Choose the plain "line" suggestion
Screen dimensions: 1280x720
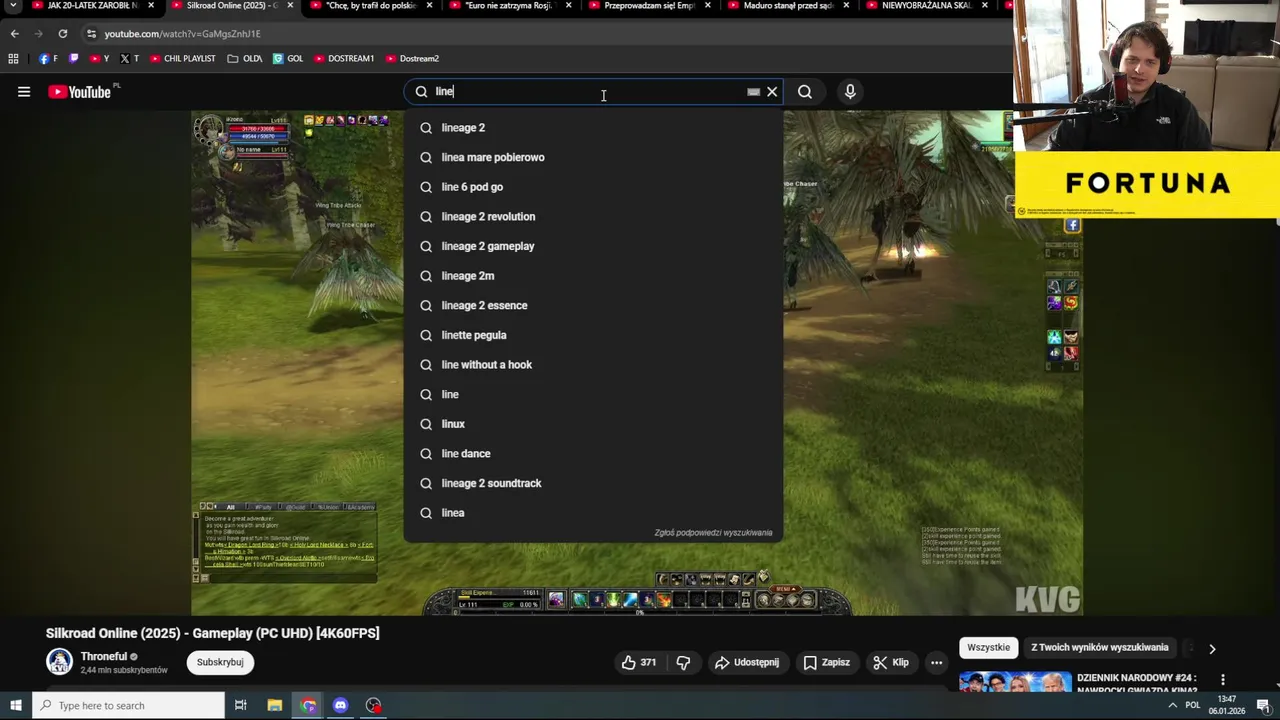click(593, 394)
